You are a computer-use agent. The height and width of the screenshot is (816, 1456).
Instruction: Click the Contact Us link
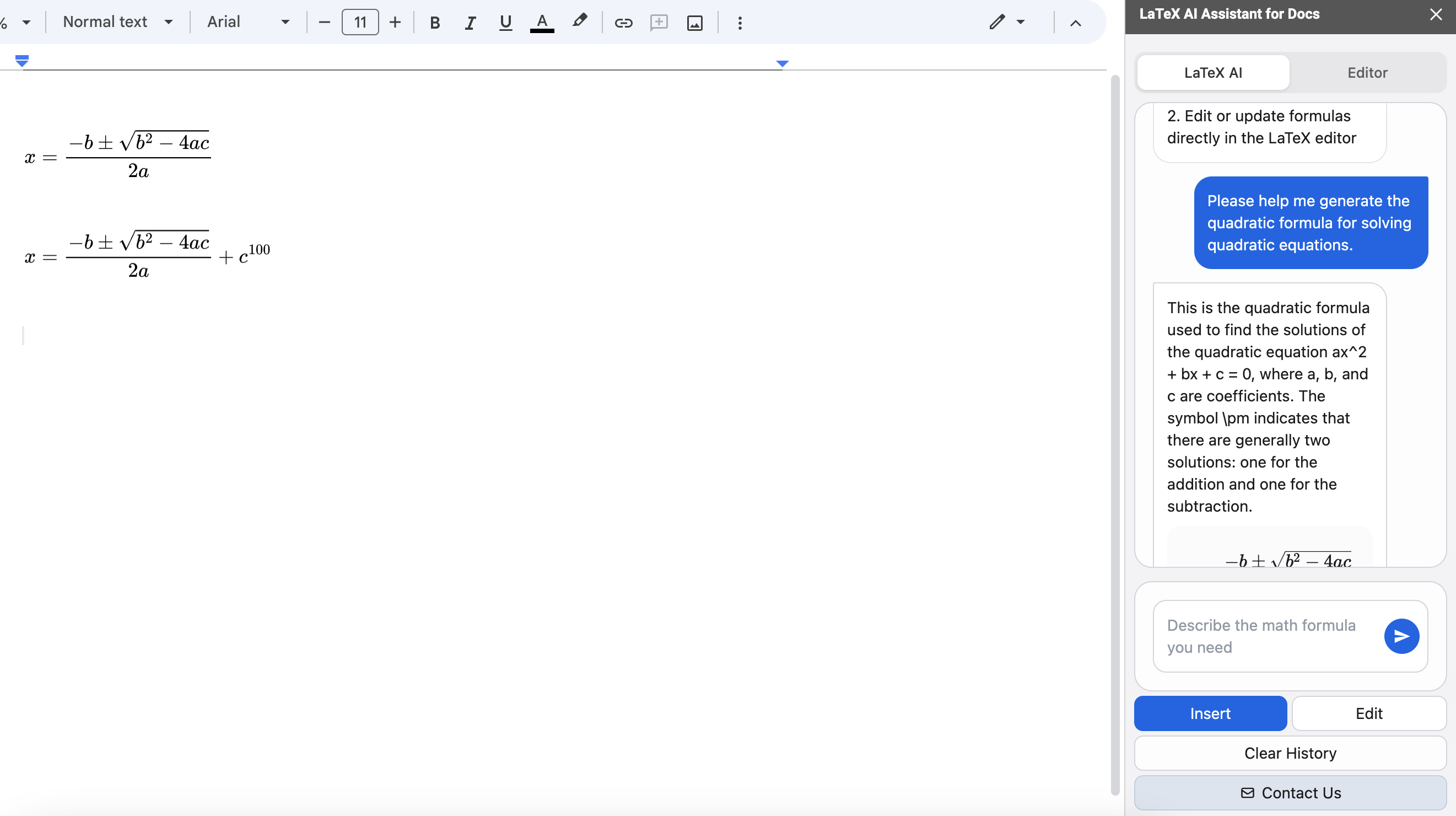click(1290, 792)
